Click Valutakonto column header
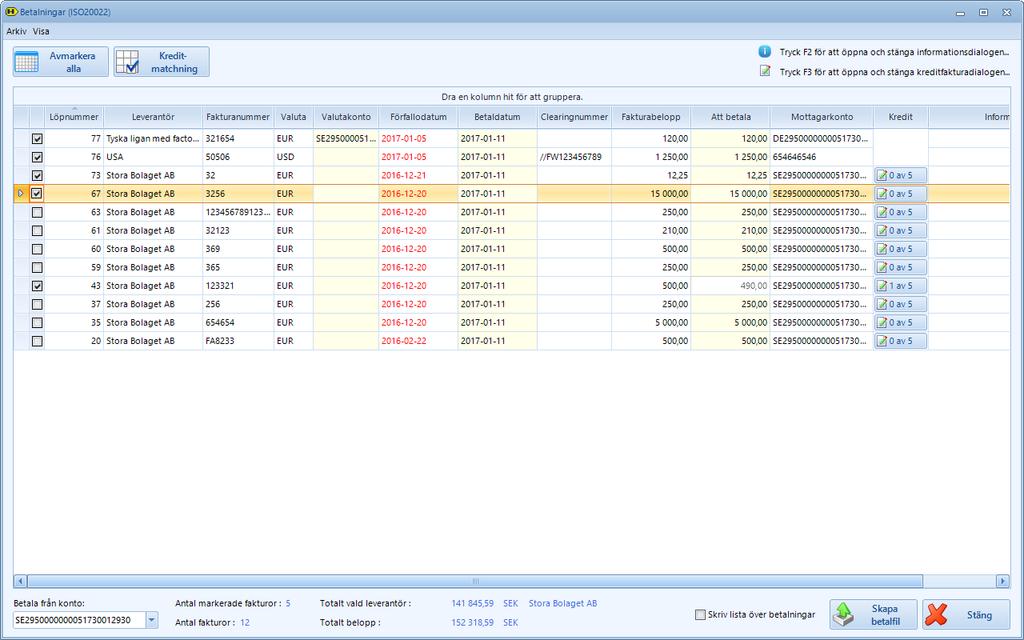1024x640 pixels. pyautogui.click(x=345, y=117)
